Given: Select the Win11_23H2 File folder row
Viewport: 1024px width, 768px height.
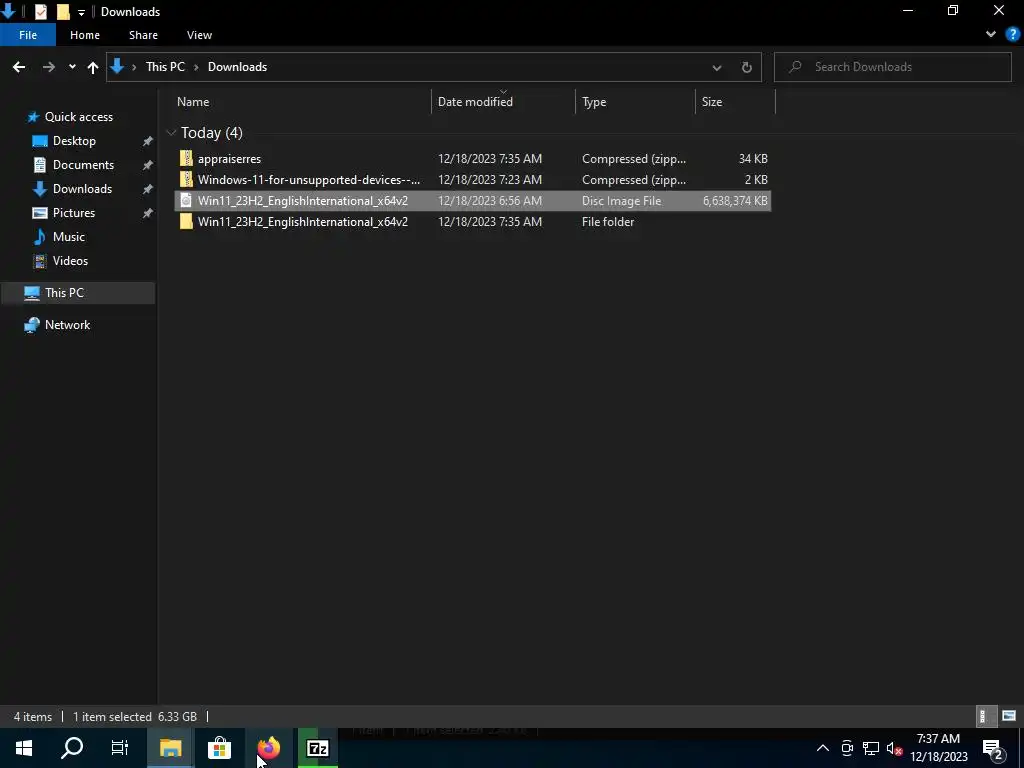Looking at the screenshot, I should 473,221.
